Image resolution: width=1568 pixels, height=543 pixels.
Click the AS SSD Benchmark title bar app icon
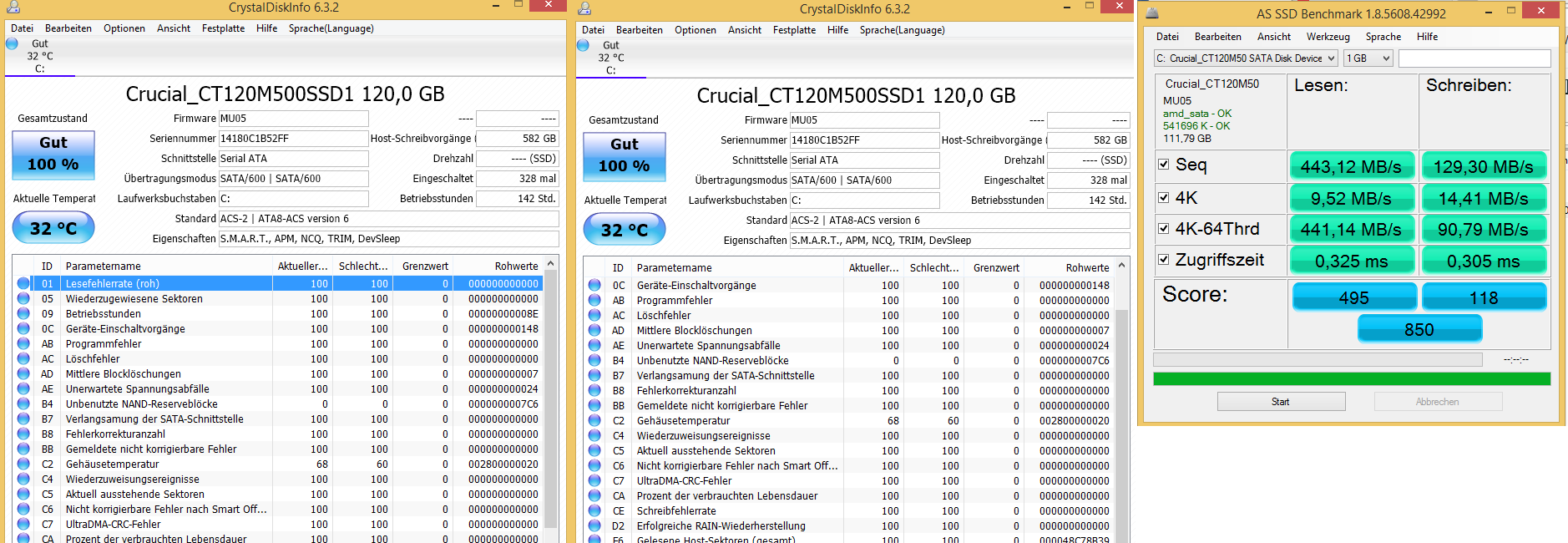[1152, 13]
